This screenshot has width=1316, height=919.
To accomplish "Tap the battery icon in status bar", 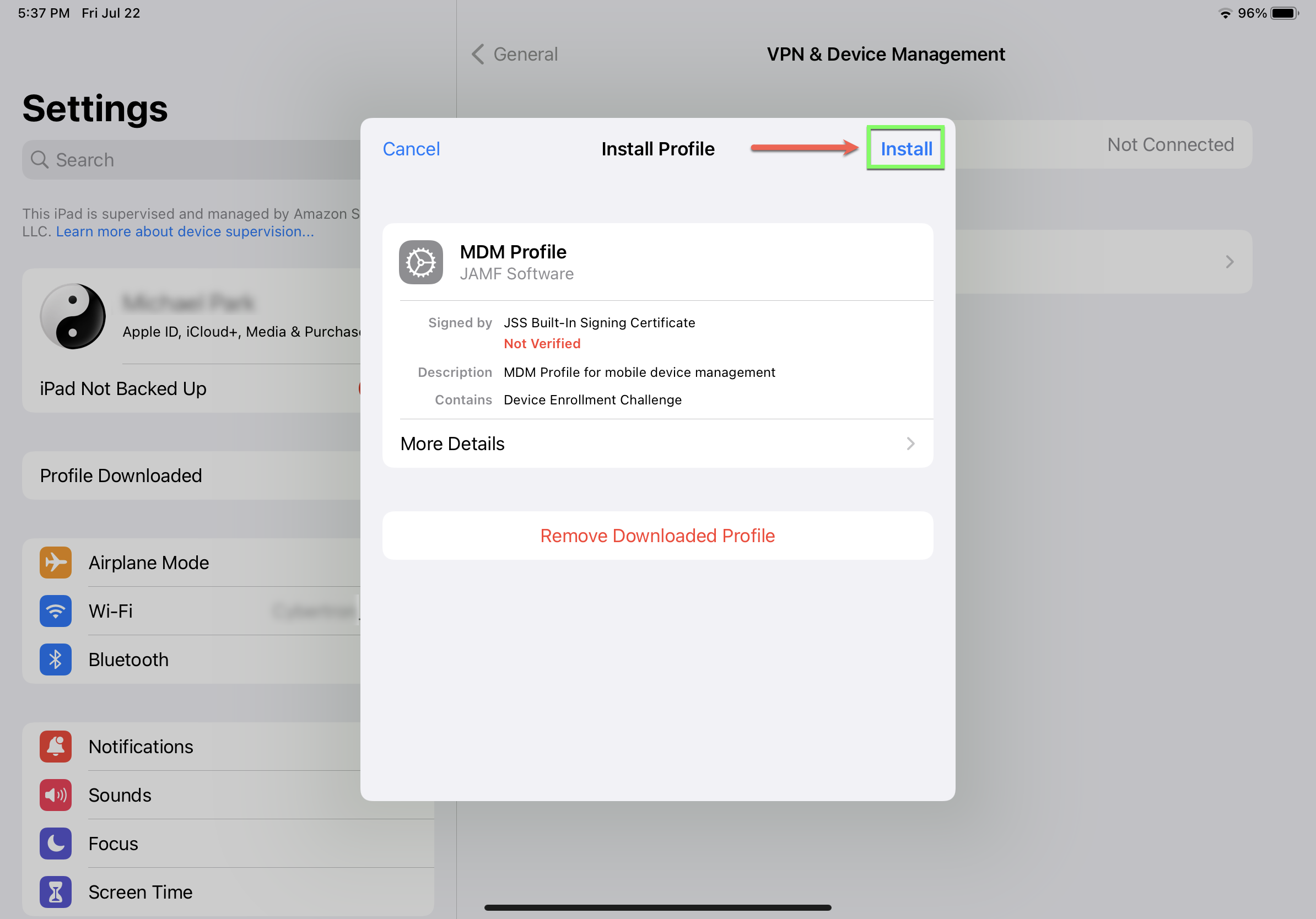I will (1285, 13).
